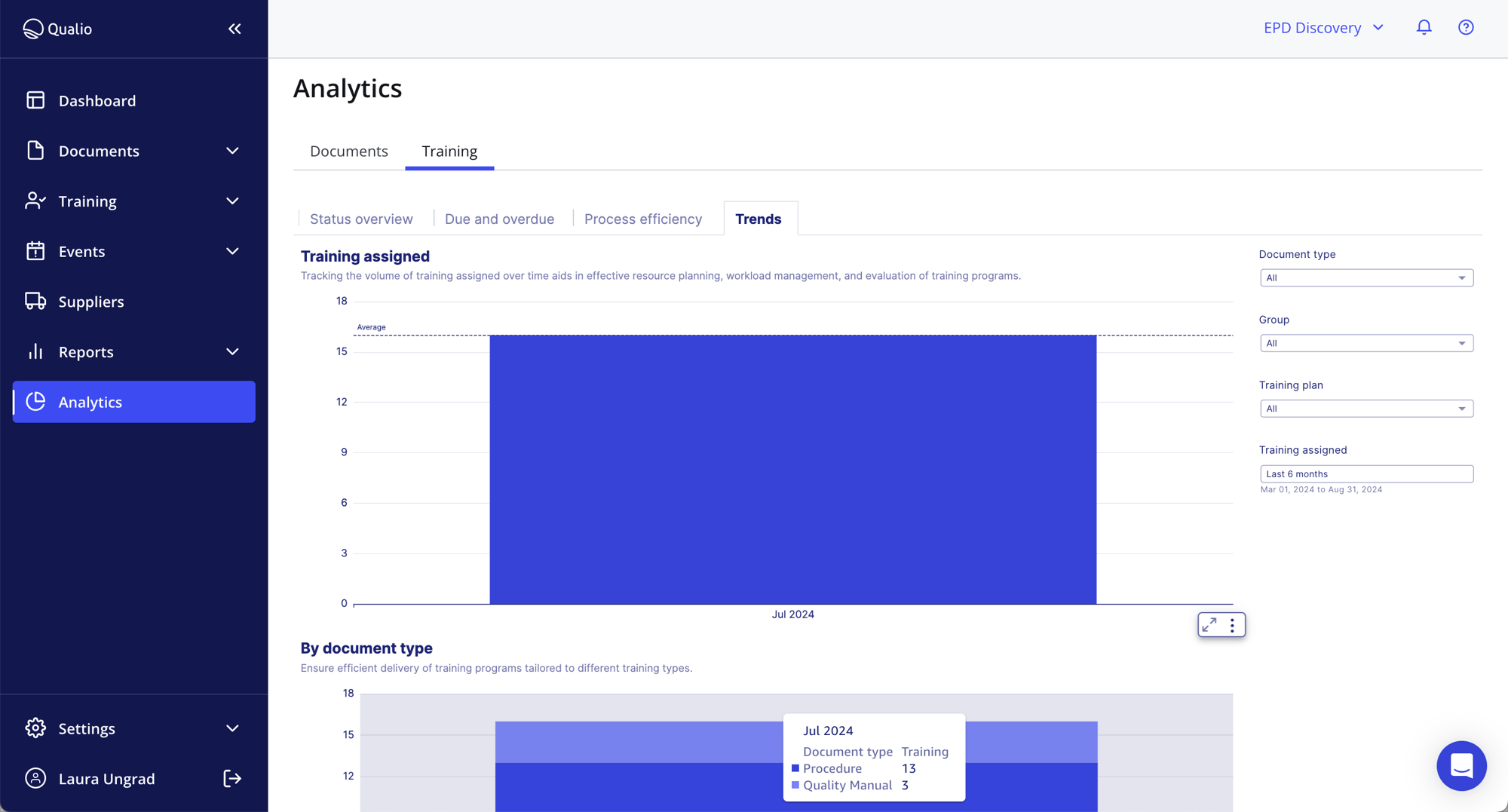Screen dimensions: 1508x812
Task: Expand the Documents sidebar section
Action: (x=232, y=151)
